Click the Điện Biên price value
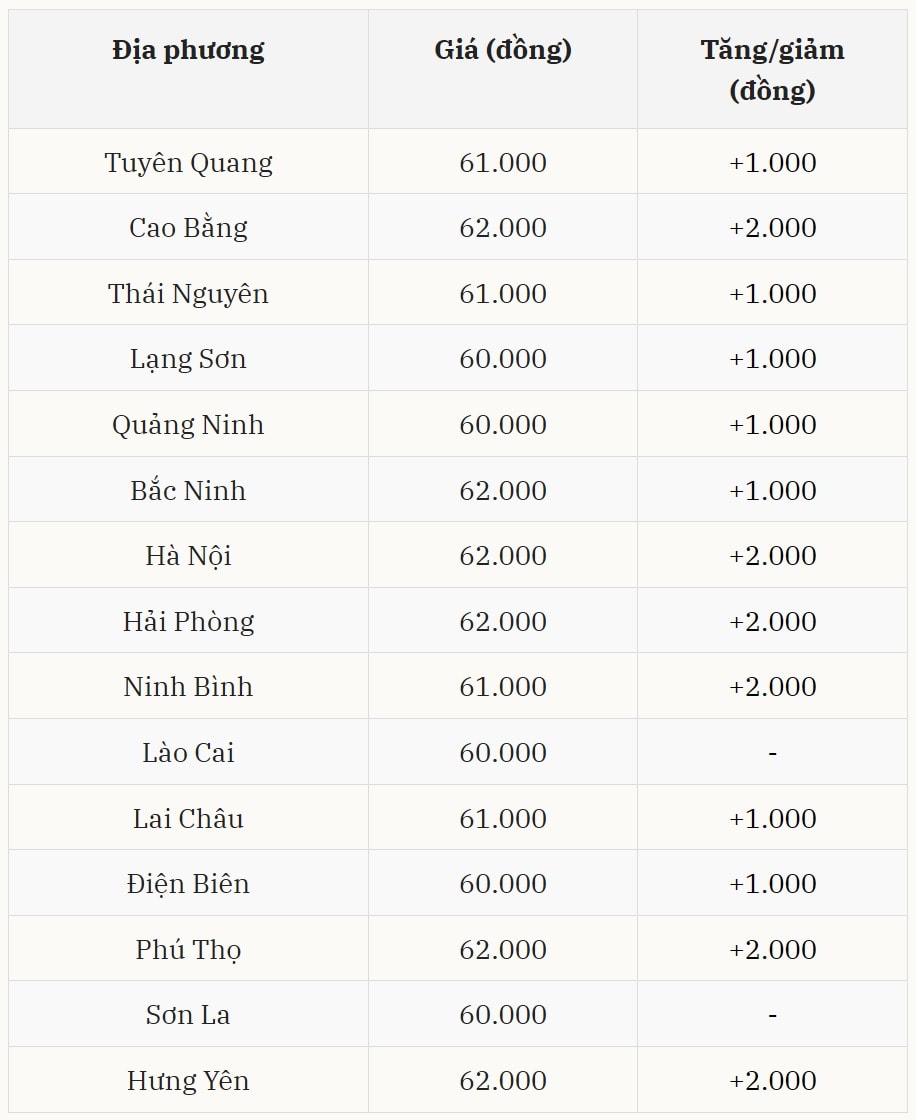This screenshot has height=1120, width=916. (503, 884)
